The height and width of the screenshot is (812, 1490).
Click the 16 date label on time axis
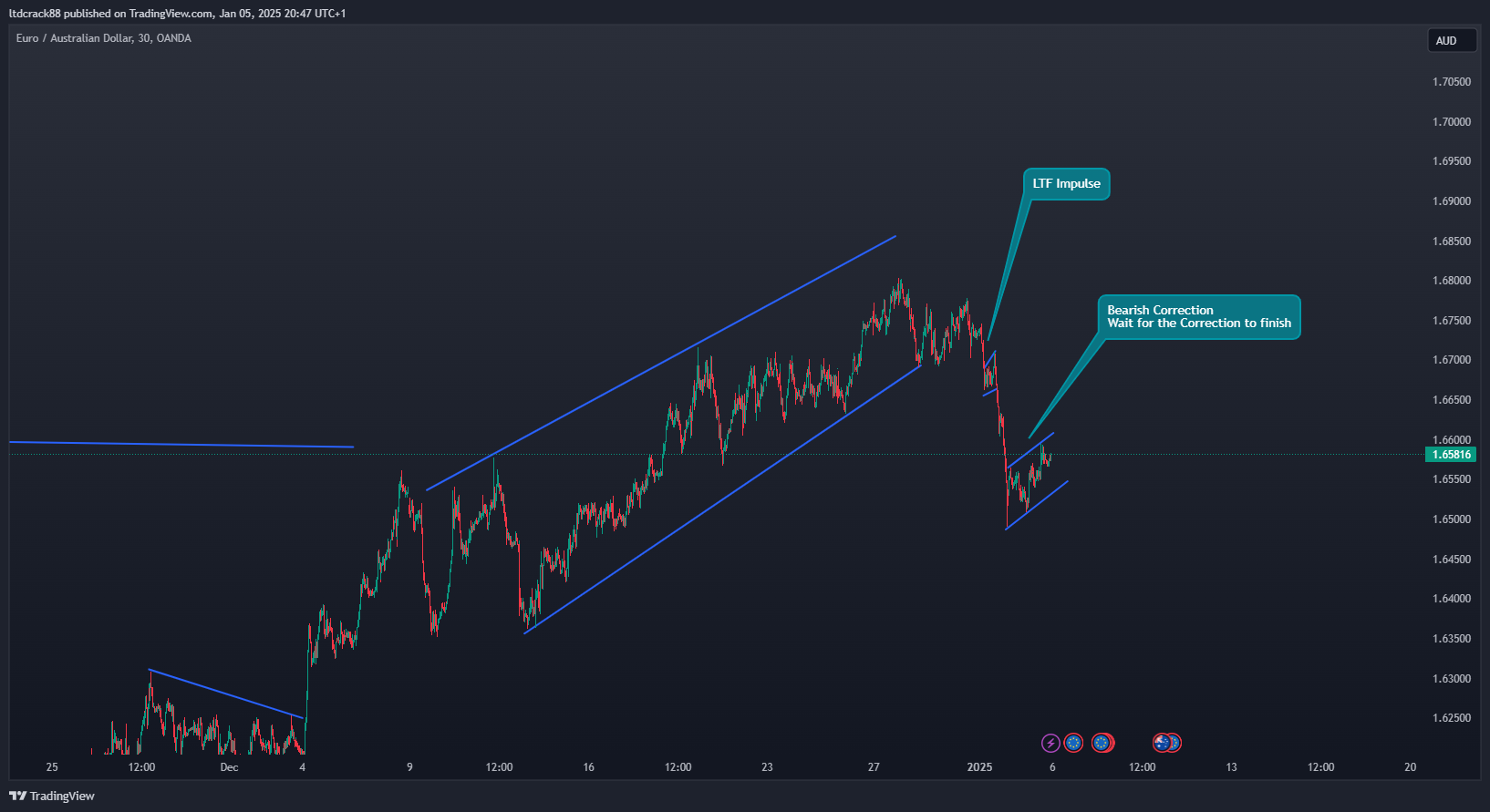[x=588, y=767]
